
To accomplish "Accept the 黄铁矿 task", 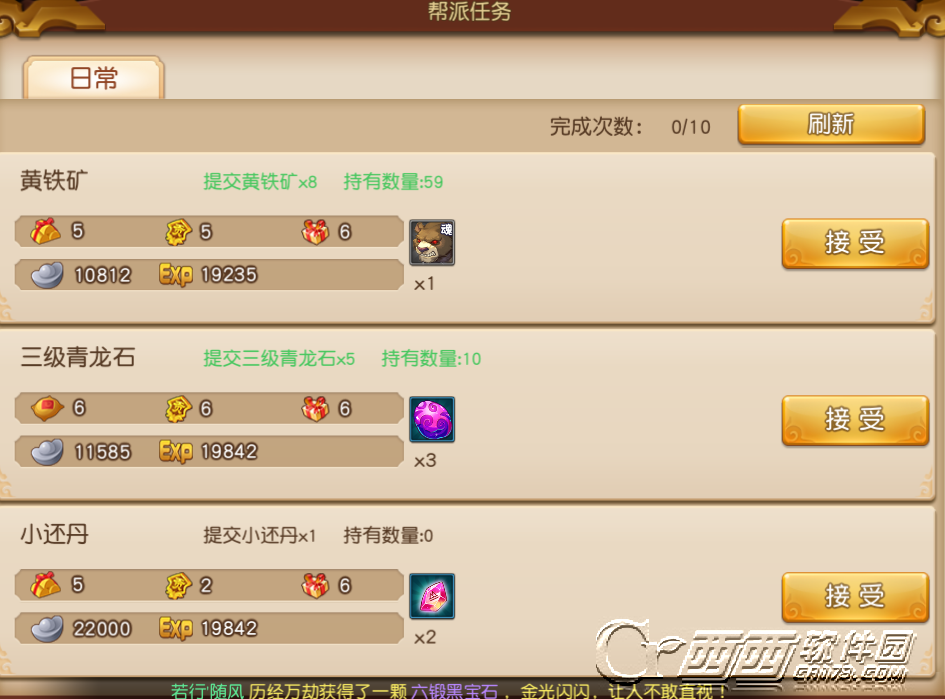I will coord(855,243).
